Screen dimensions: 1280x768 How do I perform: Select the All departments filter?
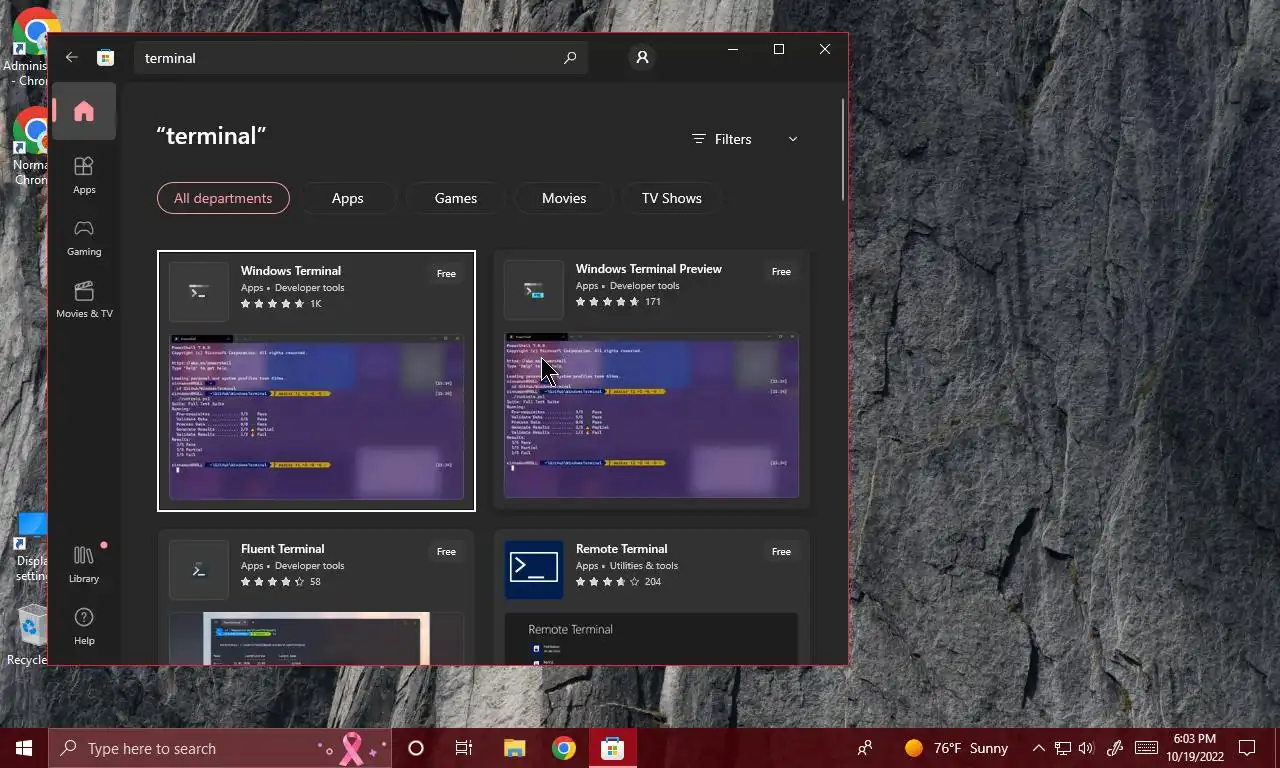(x=223, y=198)
